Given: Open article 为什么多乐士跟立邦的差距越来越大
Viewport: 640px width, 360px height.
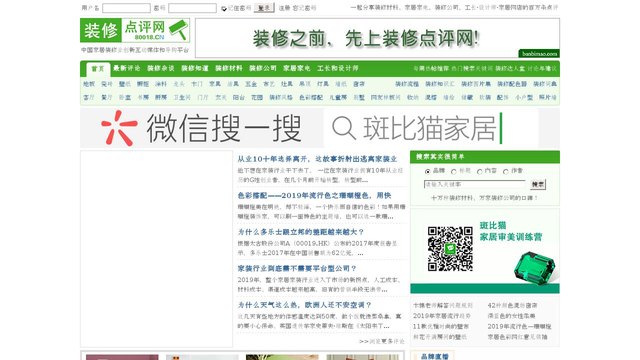Looking at the screenshot, I should click(x=301, y=232).
